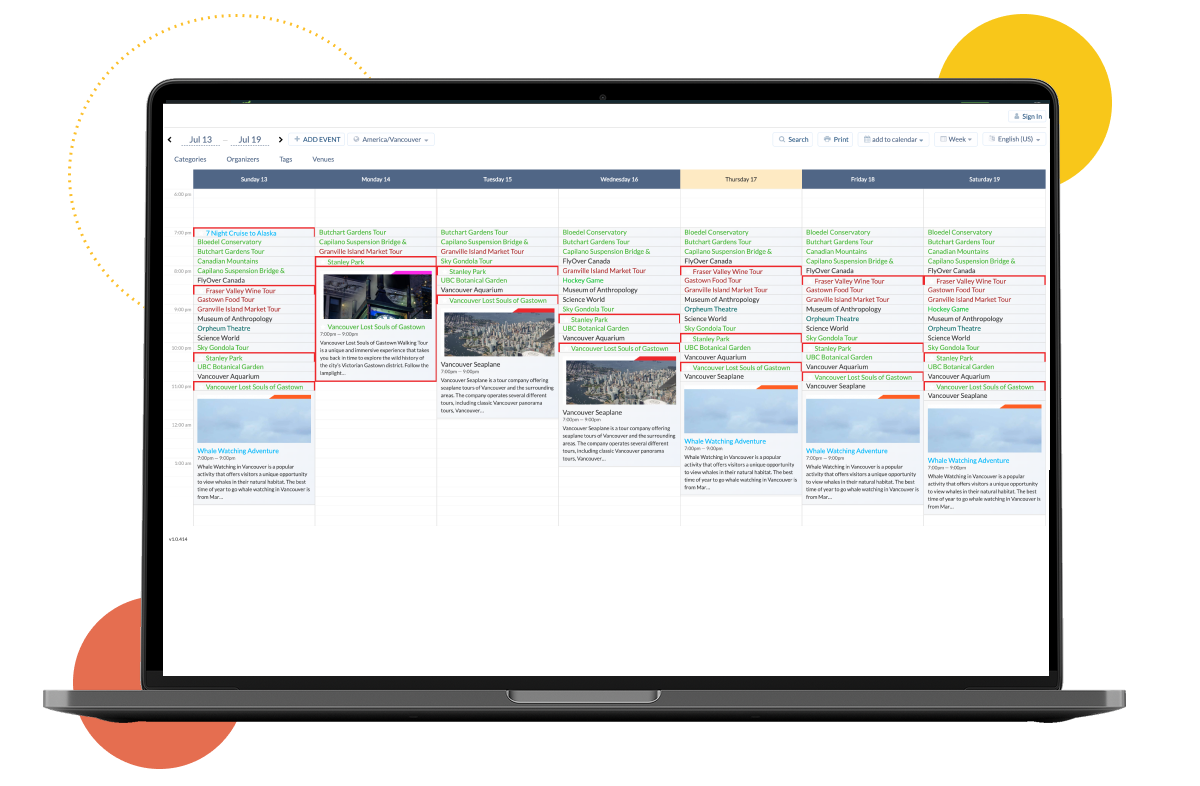Click Tuesday's Vancouver Seaplane aerial image
The width and height of the screenshot is (1200, 786).
[x=498, y=335]
